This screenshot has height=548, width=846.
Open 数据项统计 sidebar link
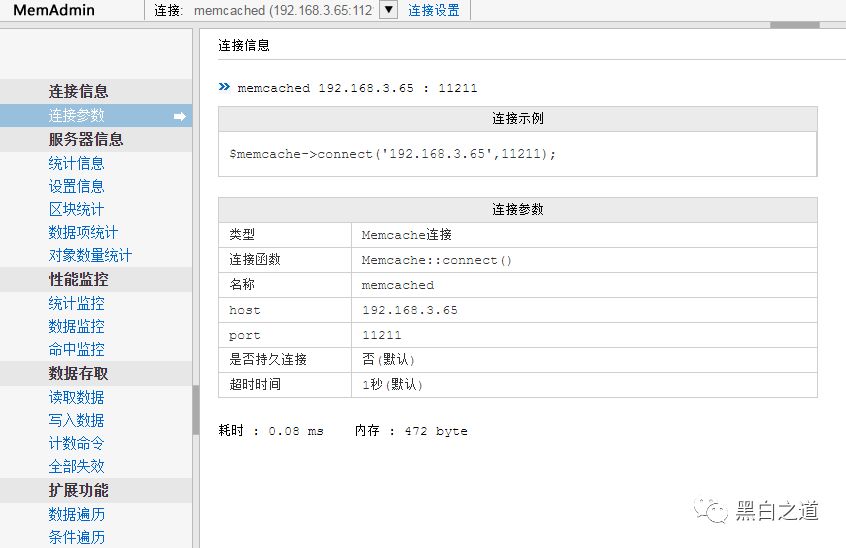[x=83, y=232]
